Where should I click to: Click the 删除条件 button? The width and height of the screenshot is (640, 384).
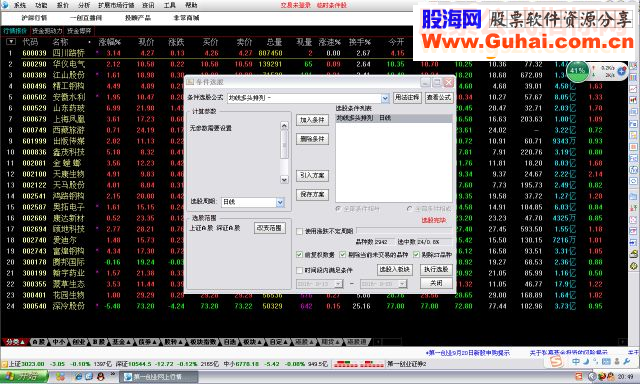[312, 139]
